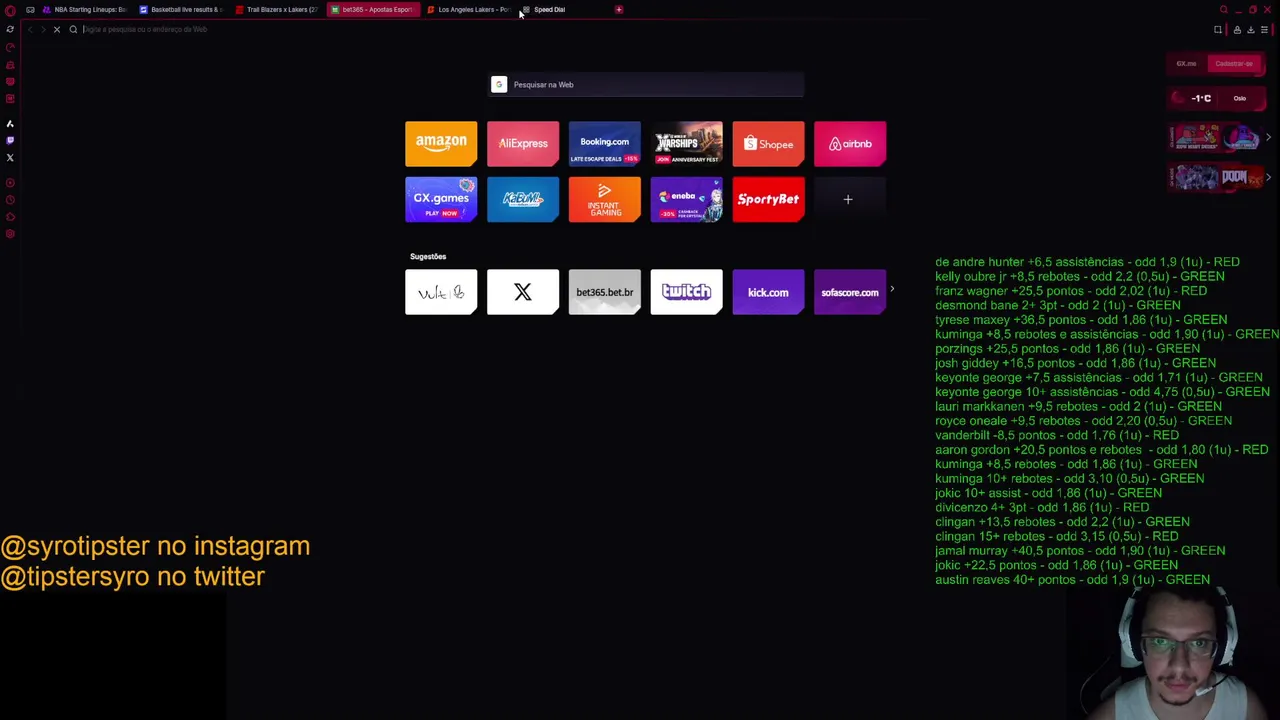Open the AliExpress speed dial tile
Image resolution: width=1280 pixels, height=720 pixels.
point(523,144)
